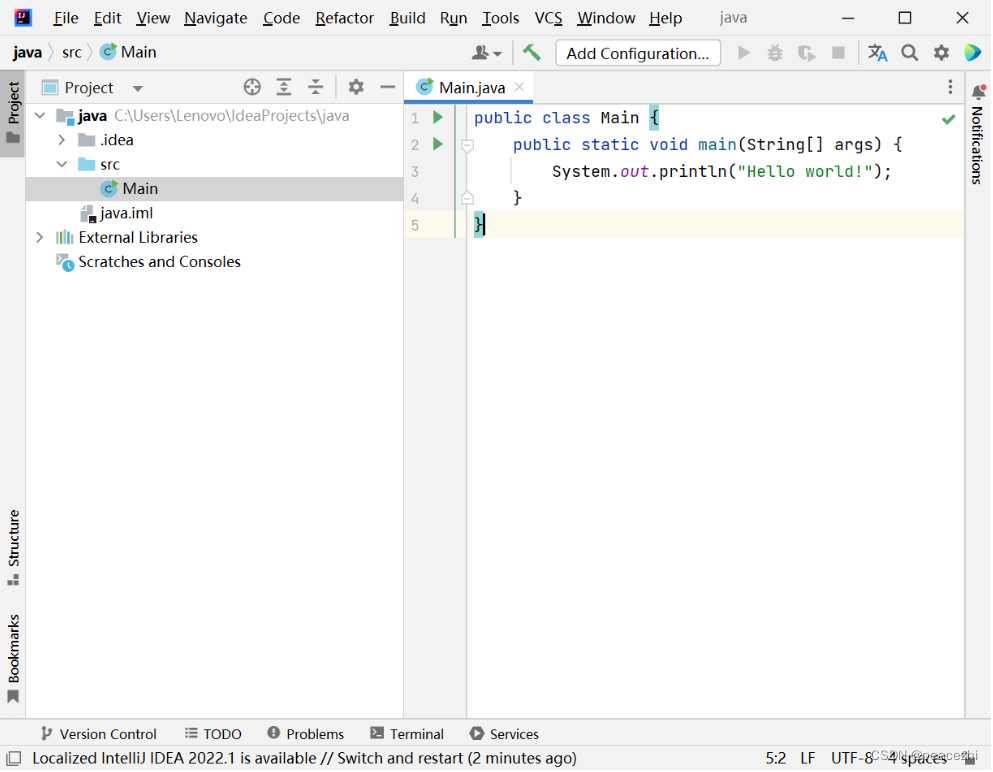
Task: Hide the Project tool window minus icon
Action: (x=387, y=88)
